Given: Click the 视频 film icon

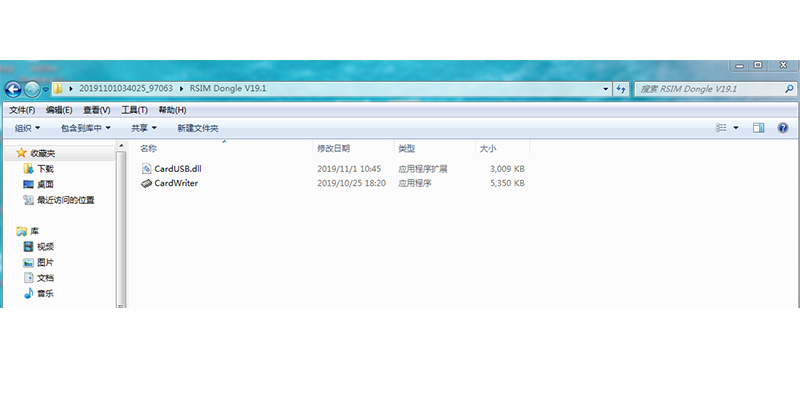Looking at the screenshot, I should (x=29, y=247).
